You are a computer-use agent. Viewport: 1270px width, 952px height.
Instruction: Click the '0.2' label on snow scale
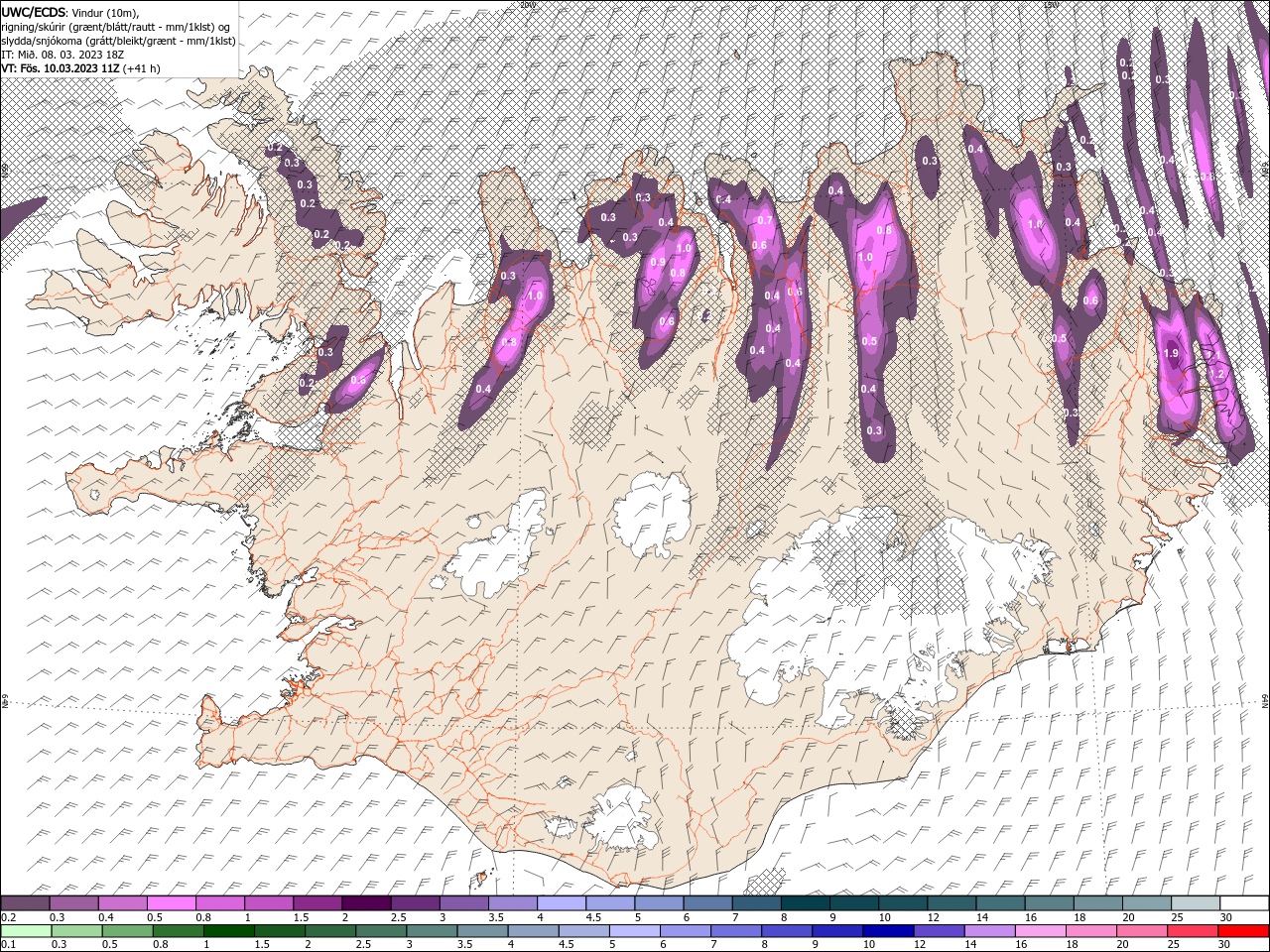pyautogui.click(x=9, y=917)
